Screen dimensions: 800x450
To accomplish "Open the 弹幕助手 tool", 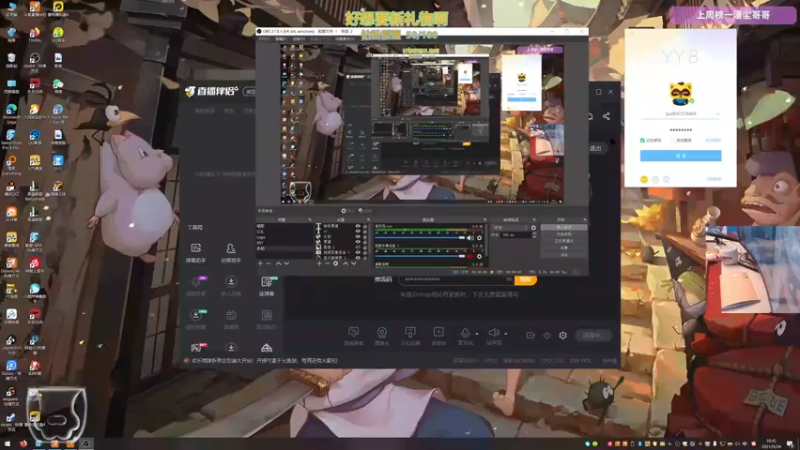I will (x=196, y=253).
